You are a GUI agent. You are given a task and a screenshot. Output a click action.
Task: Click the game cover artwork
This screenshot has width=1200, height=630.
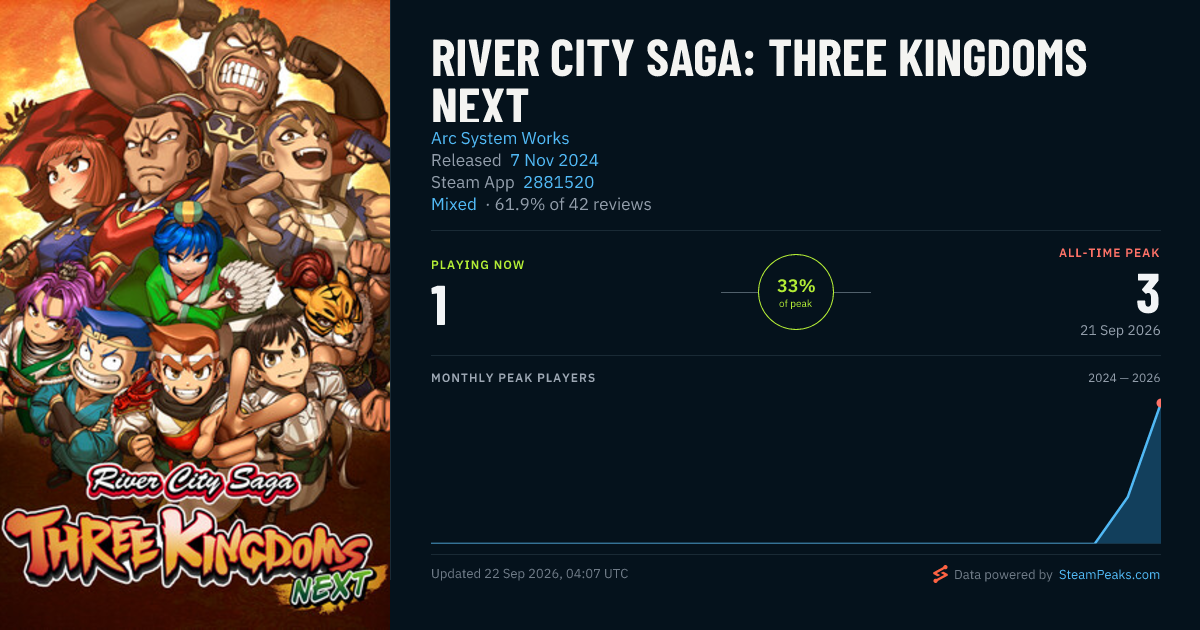[x=195, y=315]
